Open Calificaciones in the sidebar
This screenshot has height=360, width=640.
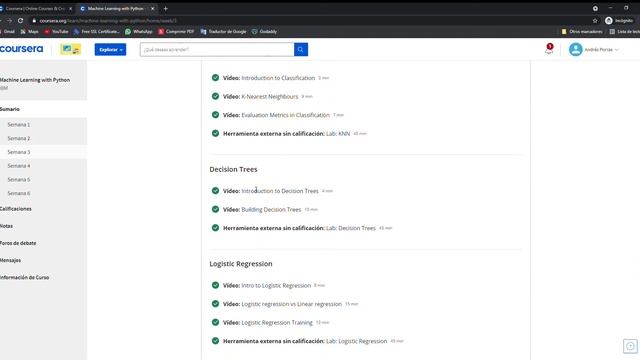pos(16,209)
